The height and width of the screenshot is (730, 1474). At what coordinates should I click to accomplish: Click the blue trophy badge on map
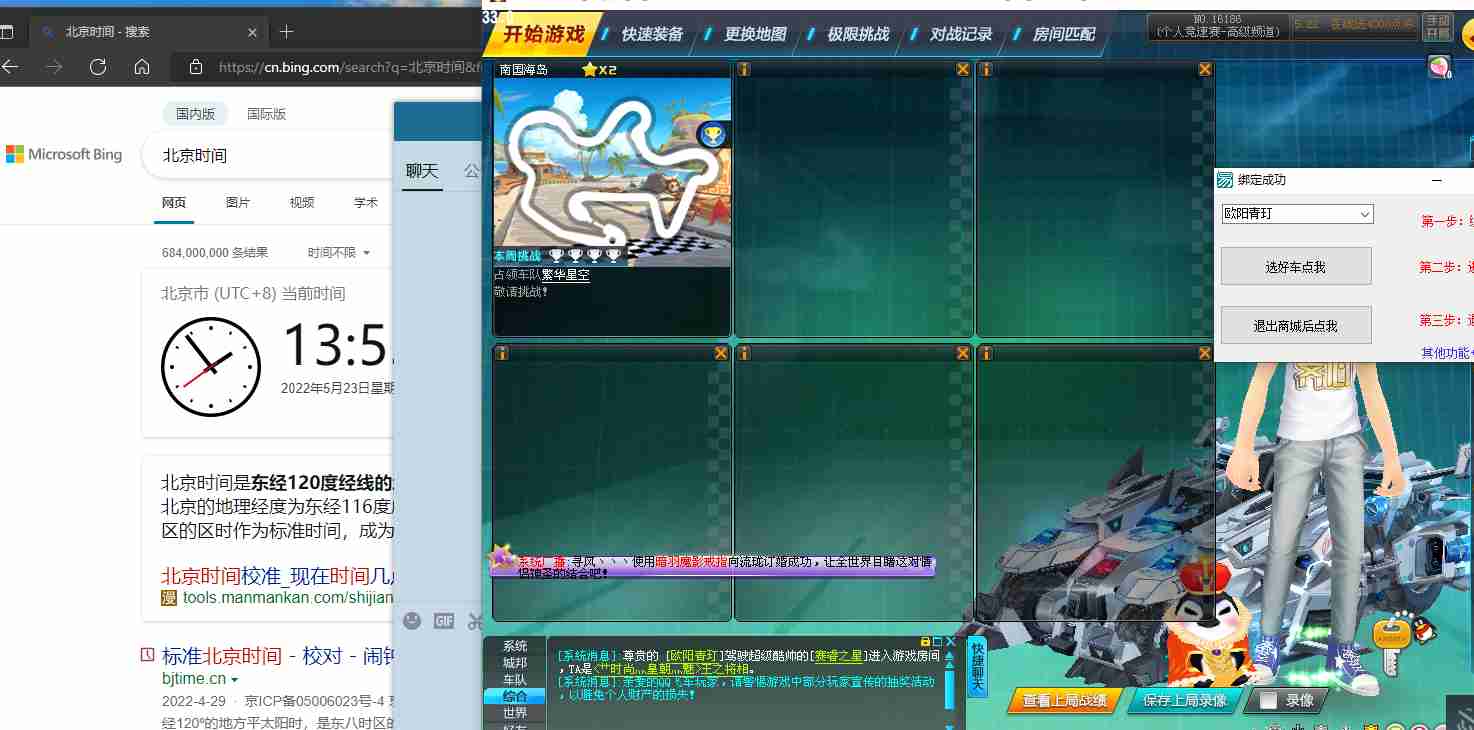(712, 135)
